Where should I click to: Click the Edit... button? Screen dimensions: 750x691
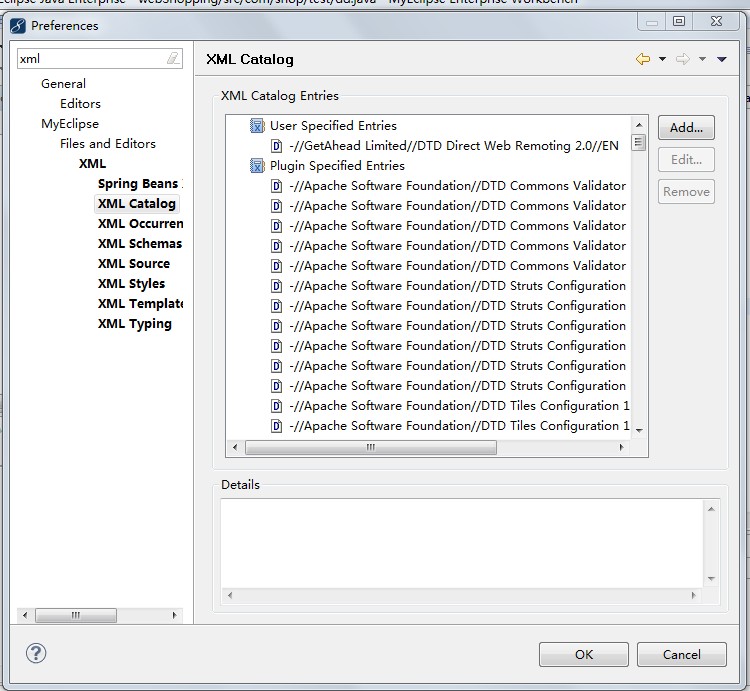tap(686, 160)
